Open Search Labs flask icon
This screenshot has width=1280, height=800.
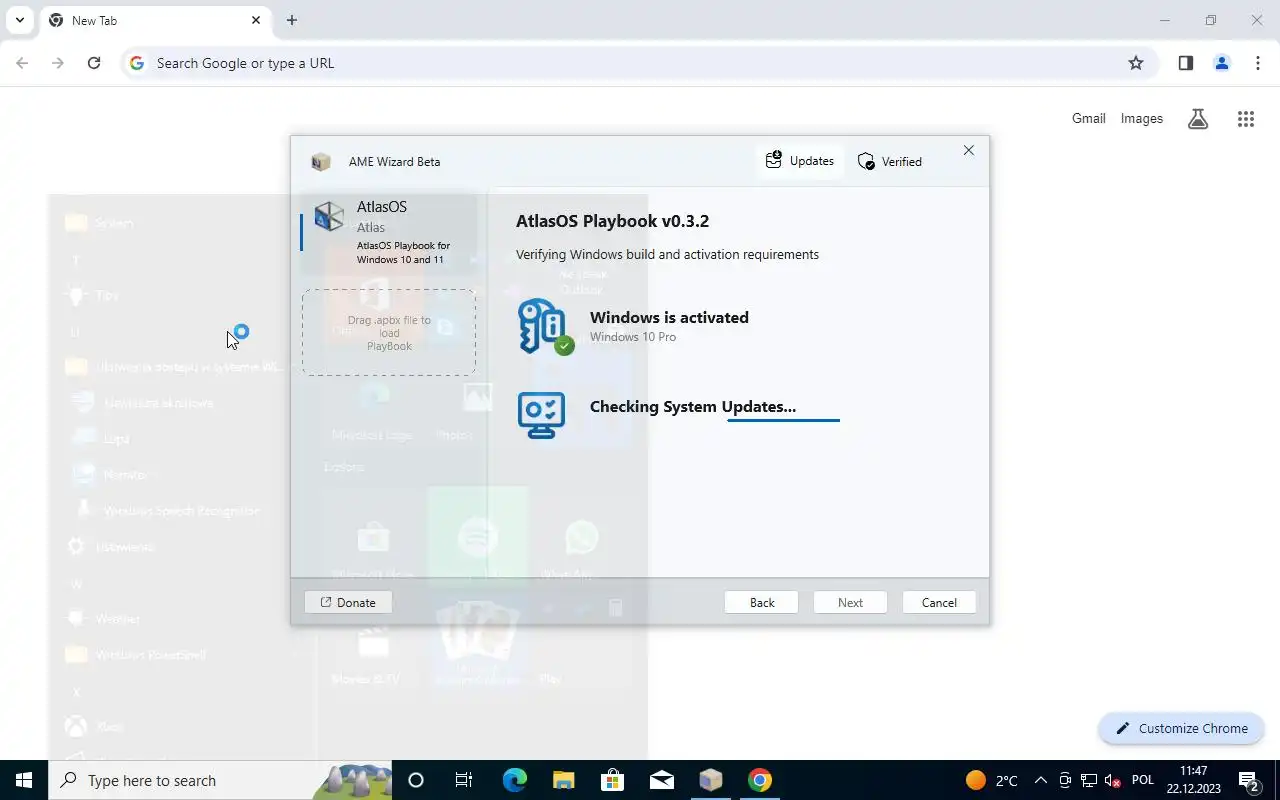[x=1198, y=119]
